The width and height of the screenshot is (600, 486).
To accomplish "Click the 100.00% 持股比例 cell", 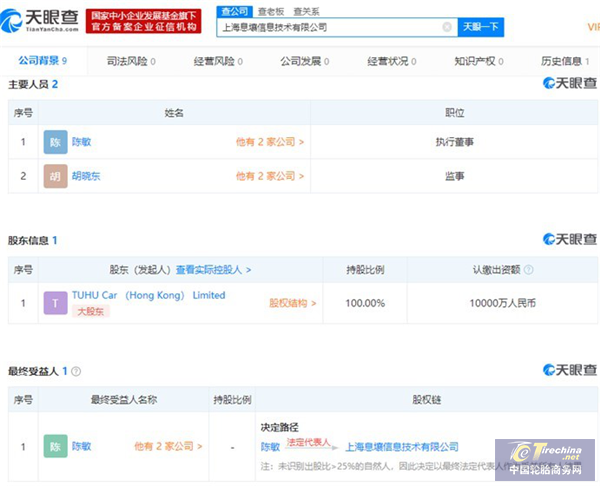I will (365, 303).
